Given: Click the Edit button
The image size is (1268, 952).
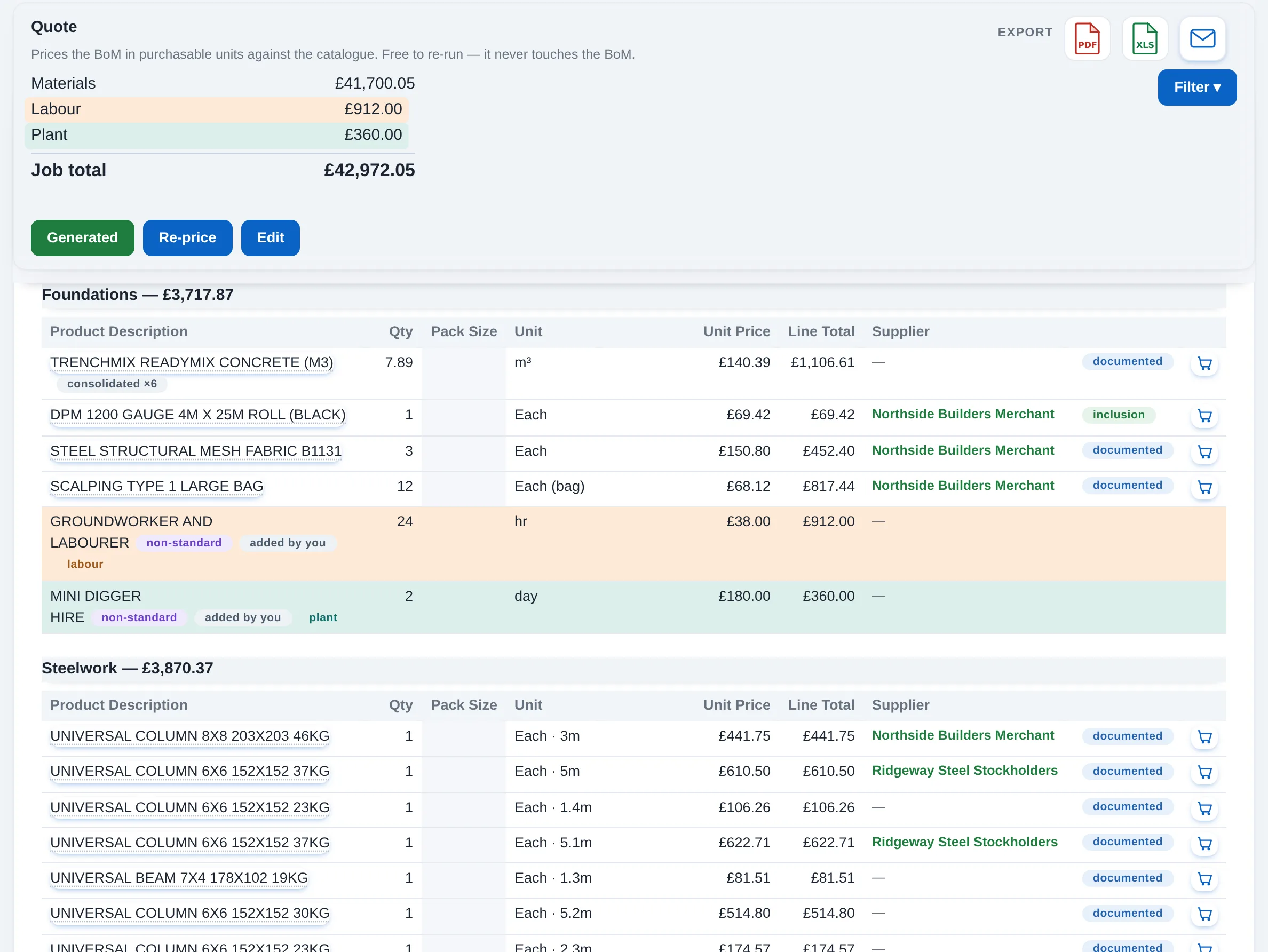Looking at the screenshot, I should click(270, 237).
